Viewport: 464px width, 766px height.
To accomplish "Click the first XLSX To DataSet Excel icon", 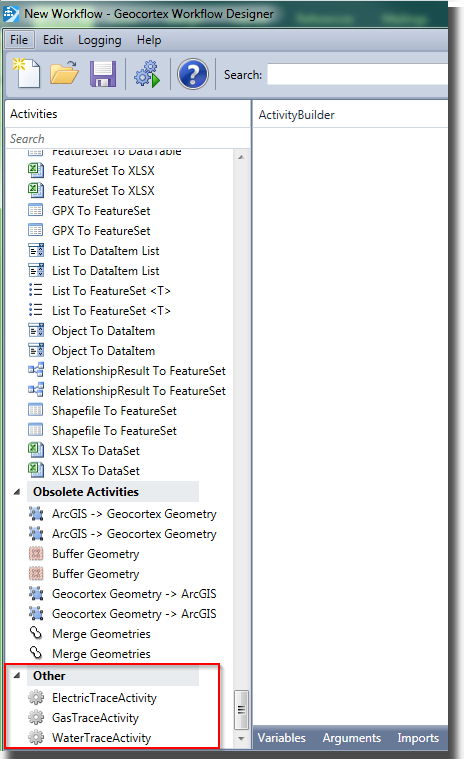I will point(36,450).
